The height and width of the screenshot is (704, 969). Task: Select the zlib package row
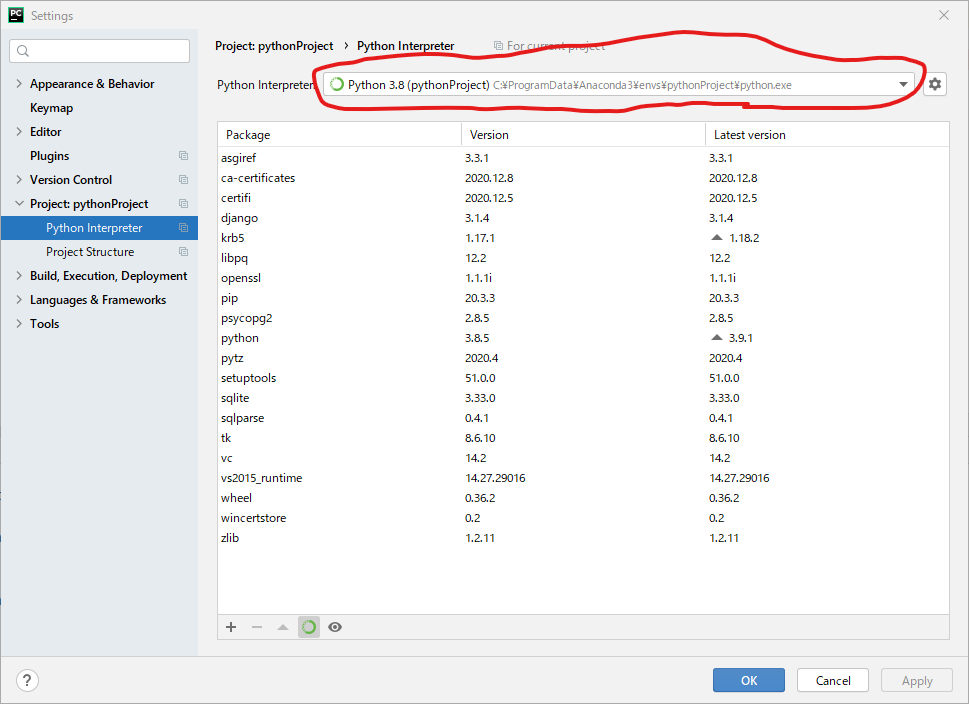coord(583,538)
